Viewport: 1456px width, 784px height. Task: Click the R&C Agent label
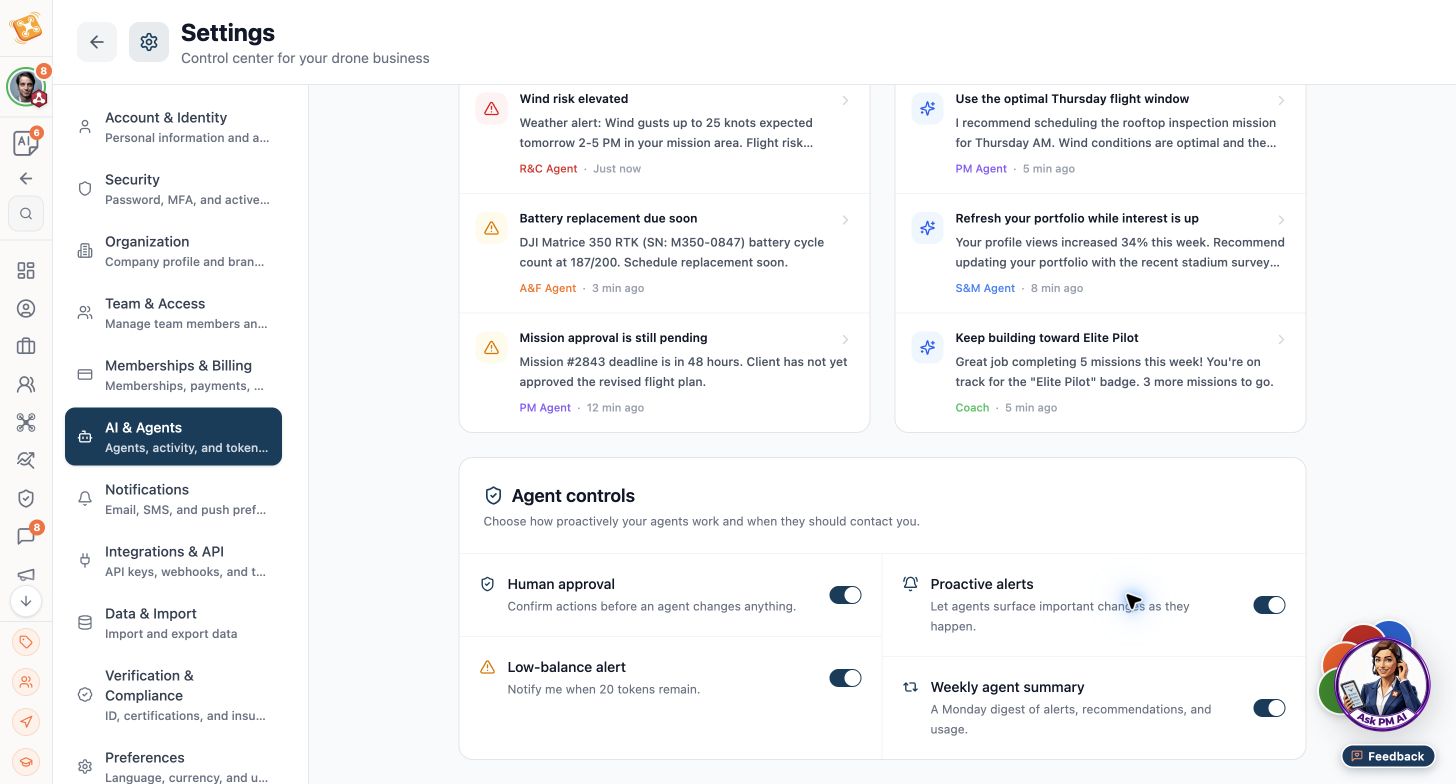[x=548, y=169]
